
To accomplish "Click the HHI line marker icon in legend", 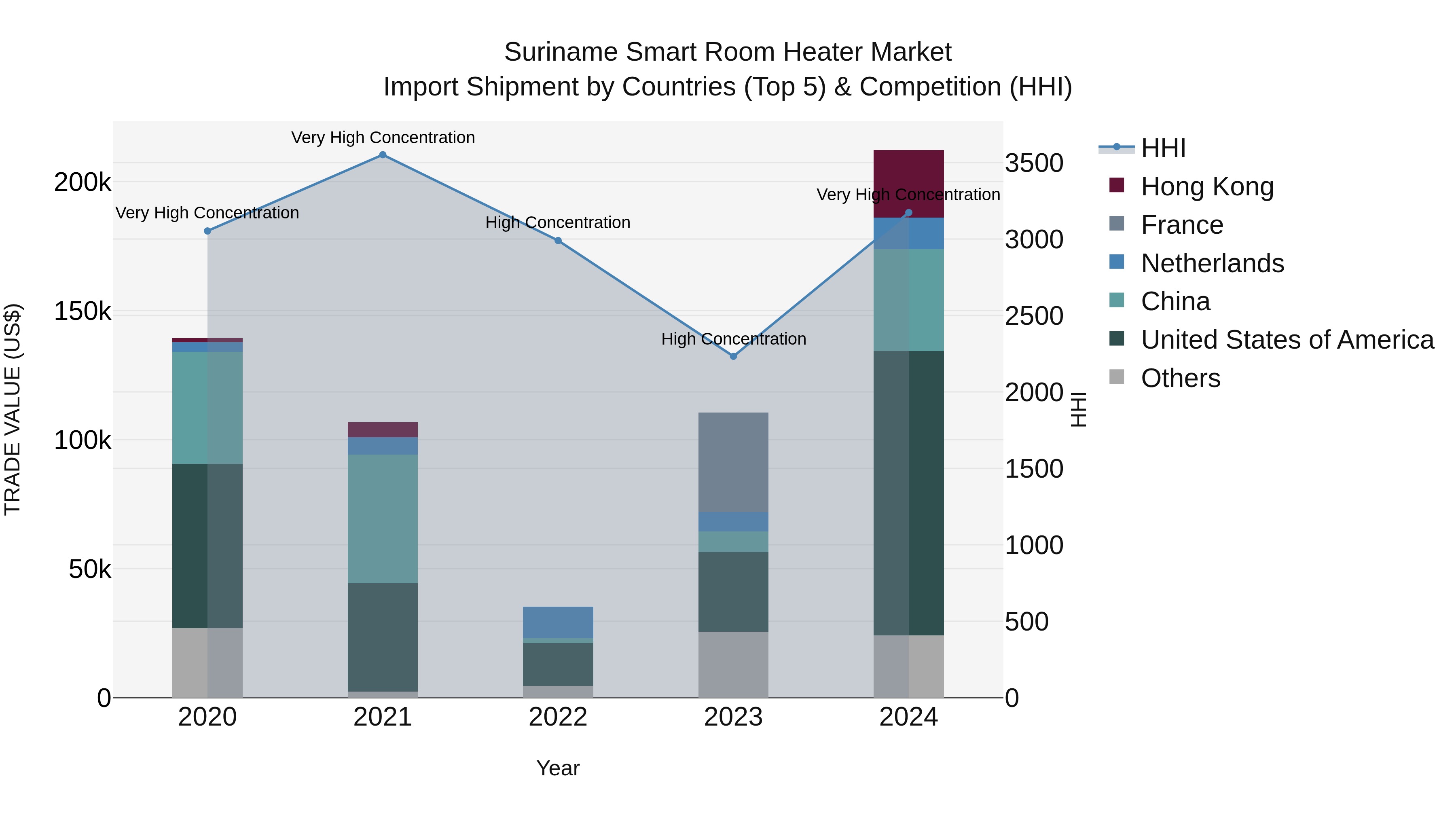I will [x=1116, y=148].
